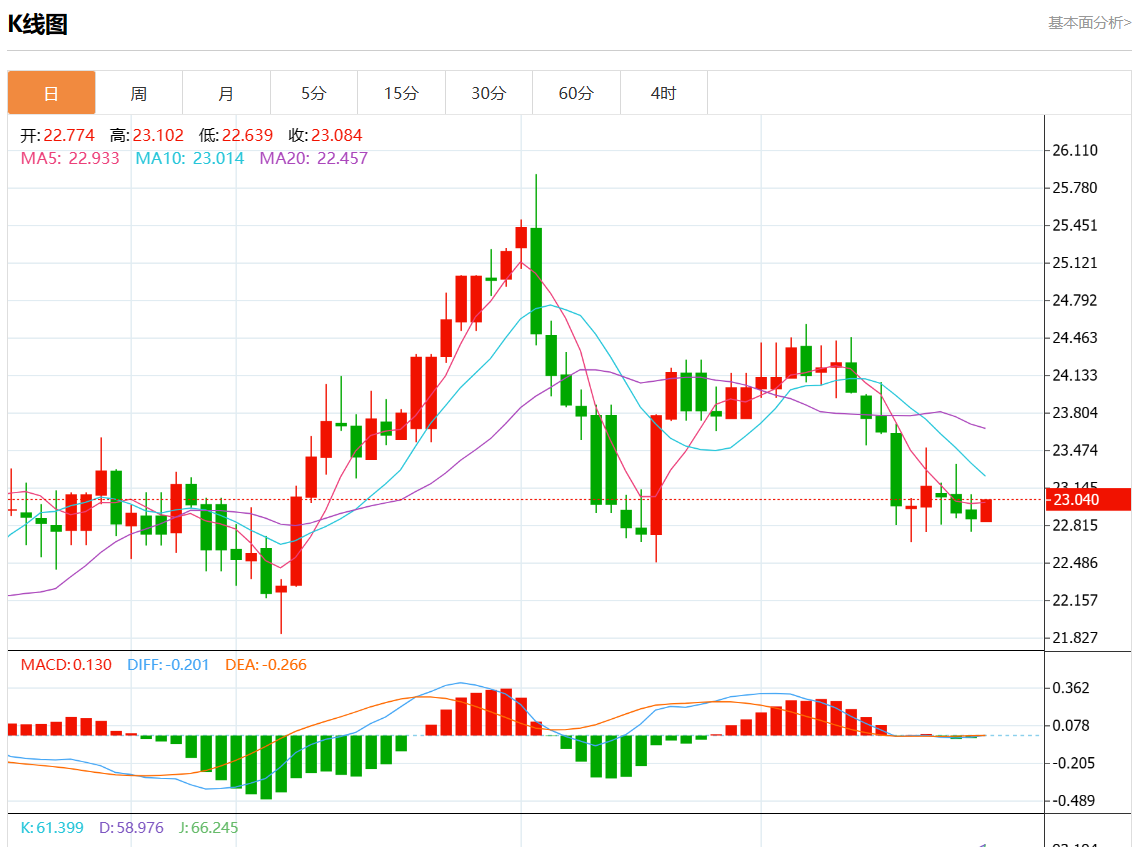Open the 基本面分析> link
The height and width of the screenshot is (847, 1146).
pyautogui.click(x=1089, y=23)
